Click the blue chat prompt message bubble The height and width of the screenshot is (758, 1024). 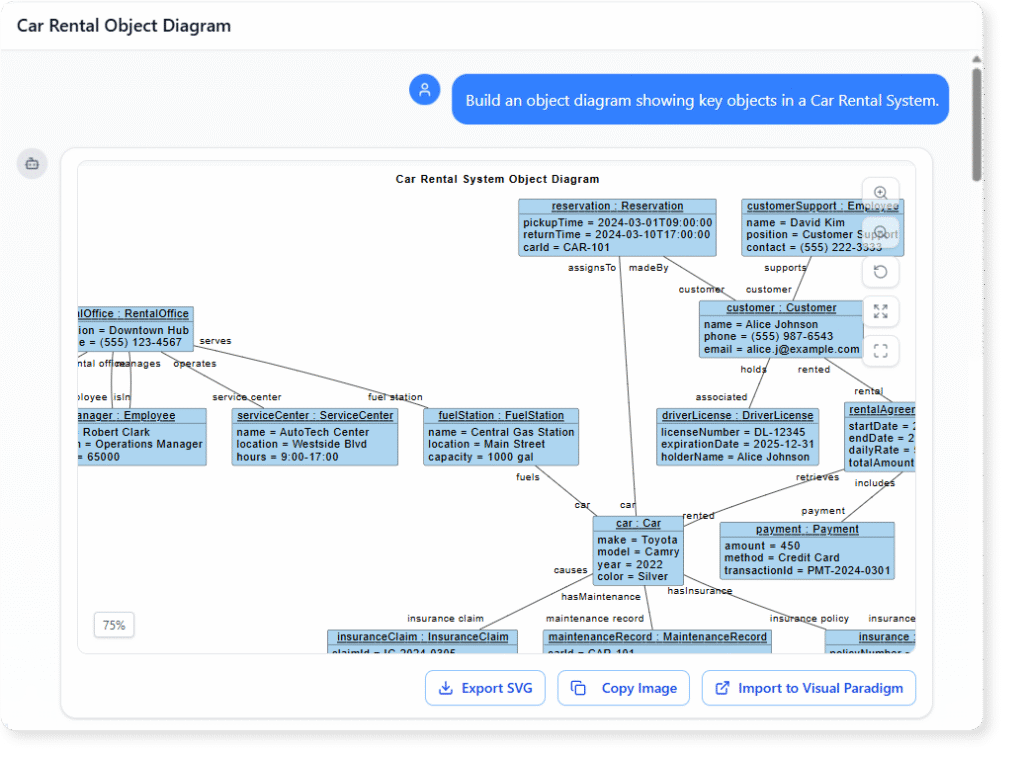[x=699, y=99]
